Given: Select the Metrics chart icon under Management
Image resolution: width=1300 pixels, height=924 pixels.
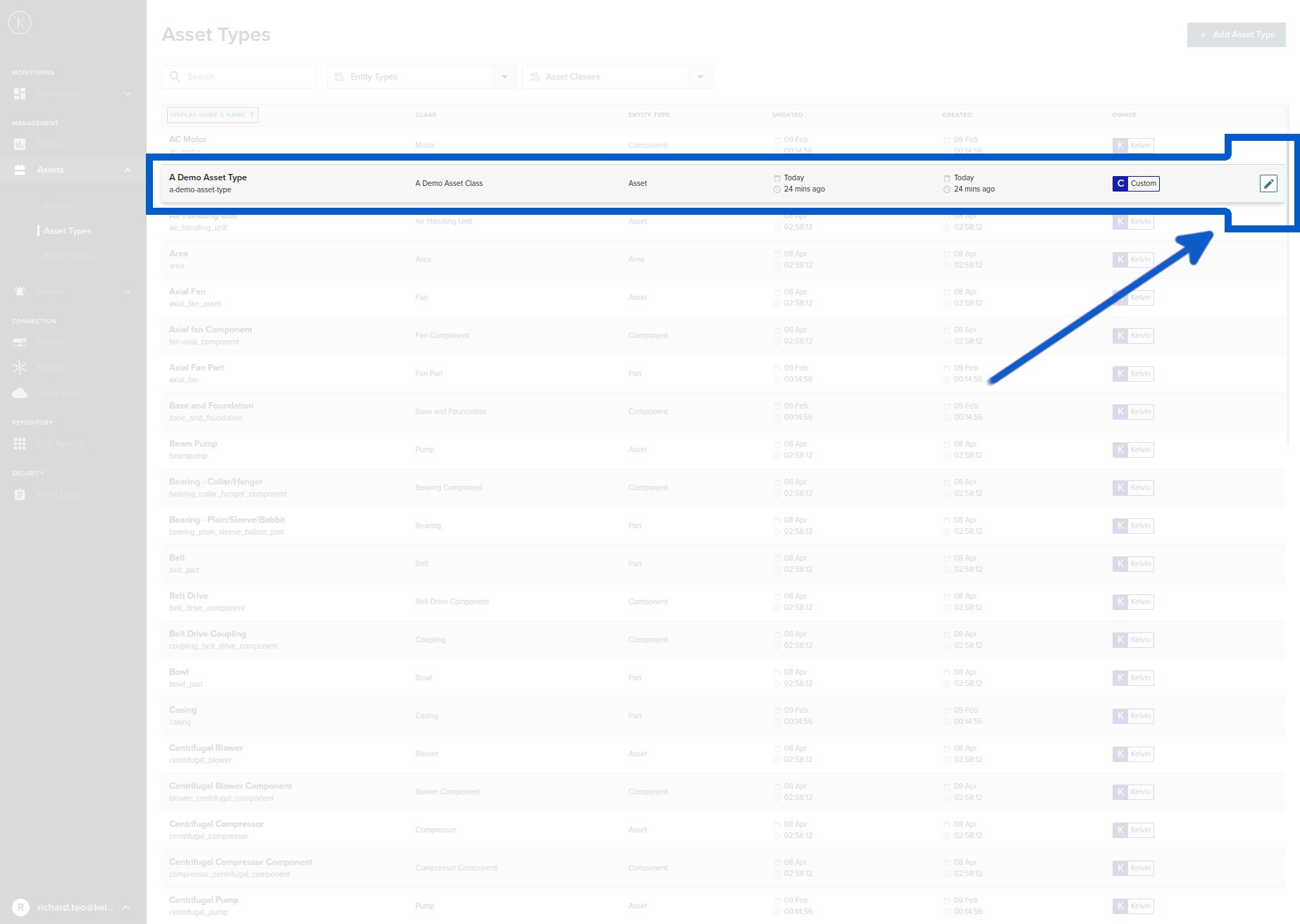Looking at the screenshot, I should pos(20,144).
